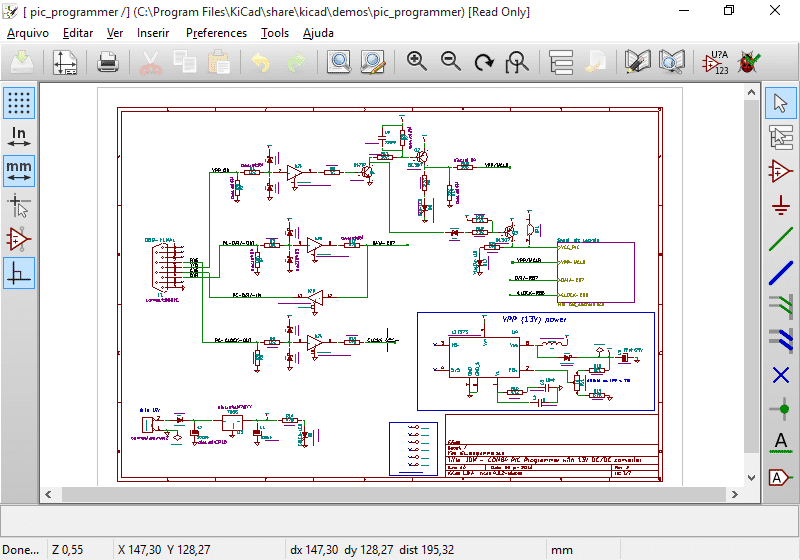Run the electrical rules check ladybug
The image size is (800, 560).
click(x=747, y=62)
